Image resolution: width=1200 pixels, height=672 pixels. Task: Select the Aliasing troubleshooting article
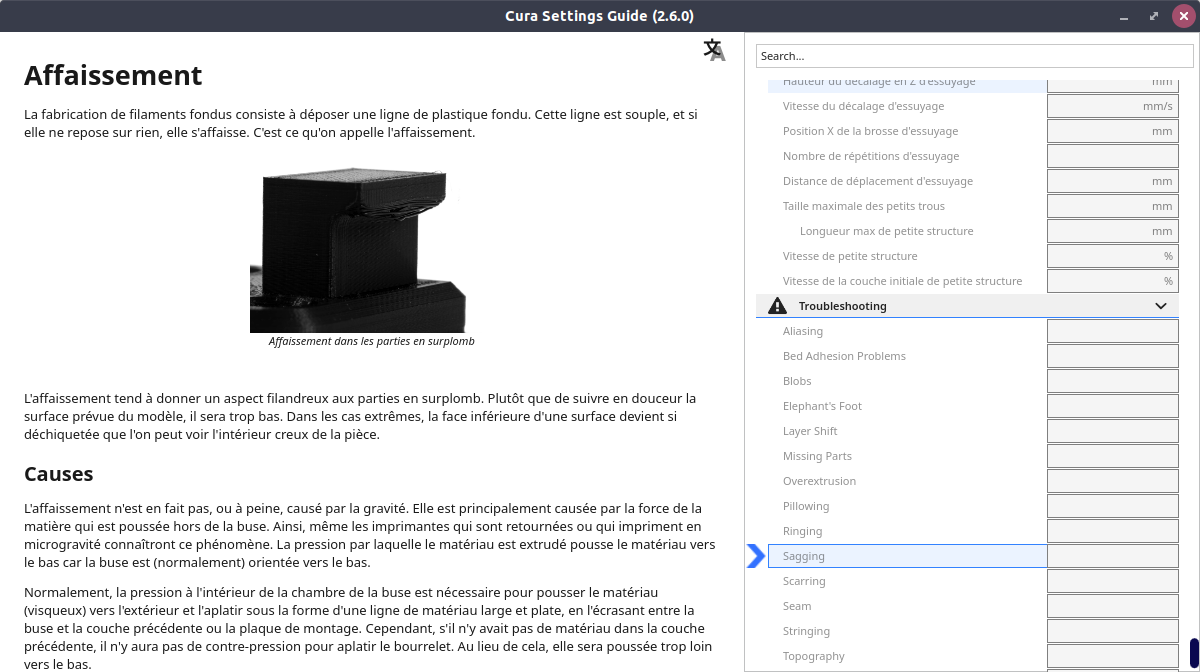point(803,331)
